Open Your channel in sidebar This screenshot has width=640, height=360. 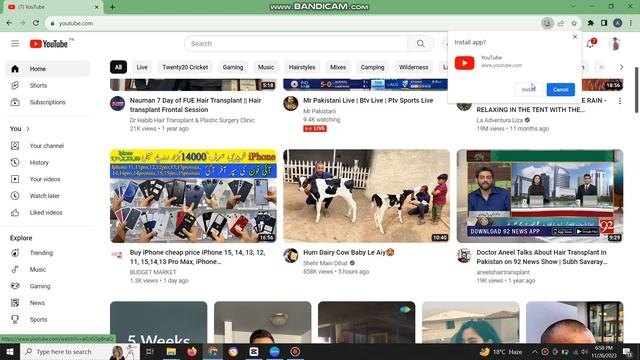47,146
